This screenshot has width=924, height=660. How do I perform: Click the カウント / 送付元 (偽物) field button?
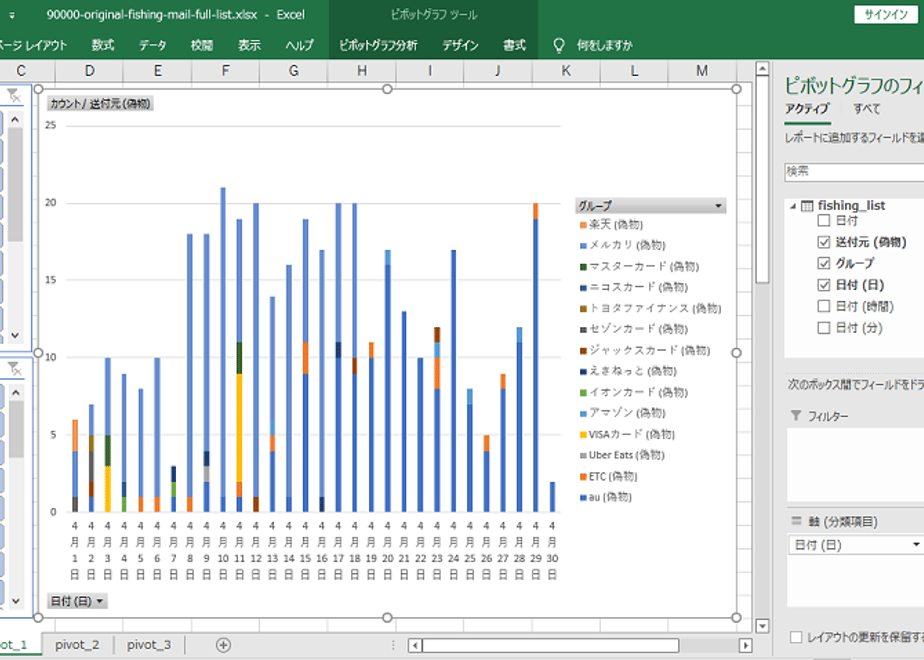point(100,104)
